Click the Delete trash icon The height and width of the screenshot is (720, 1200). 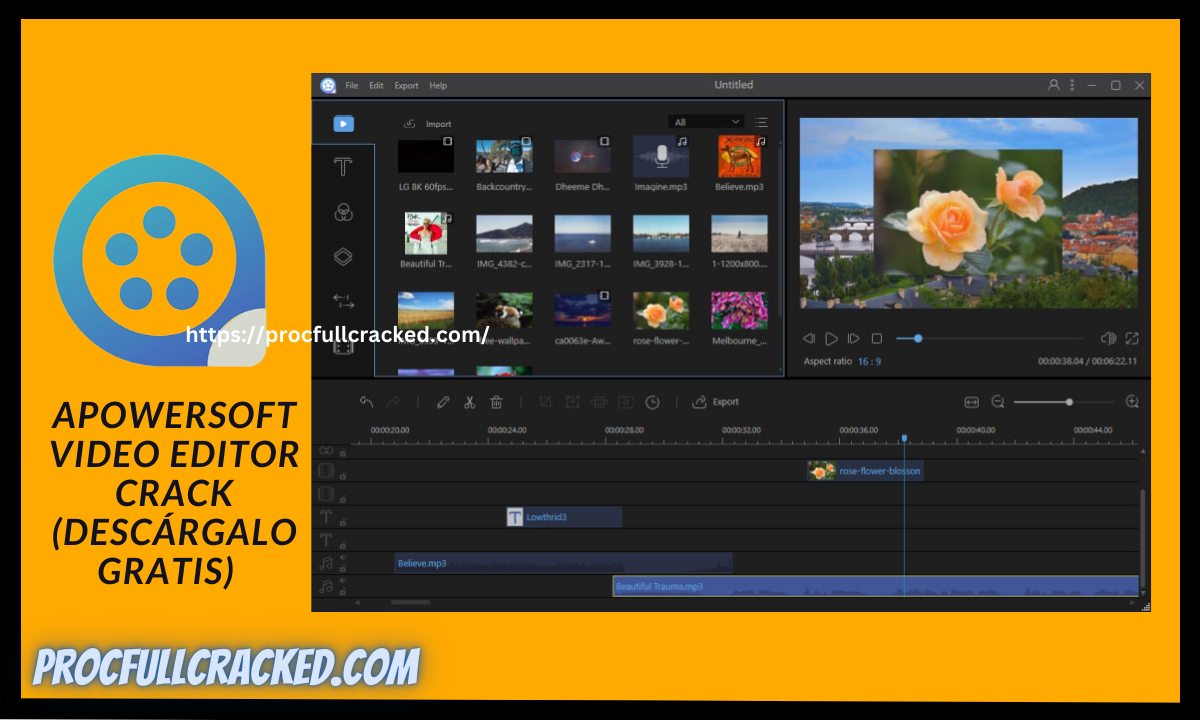click(496, 403)
